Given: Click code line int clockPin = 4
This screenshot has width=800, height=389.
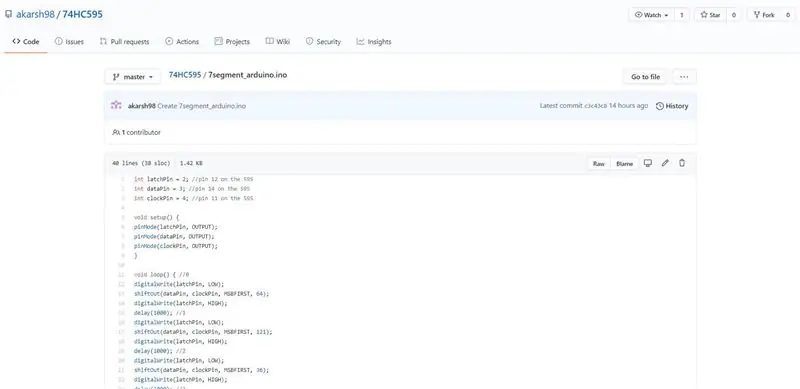Looking at the screenshot, I should 193,198.
